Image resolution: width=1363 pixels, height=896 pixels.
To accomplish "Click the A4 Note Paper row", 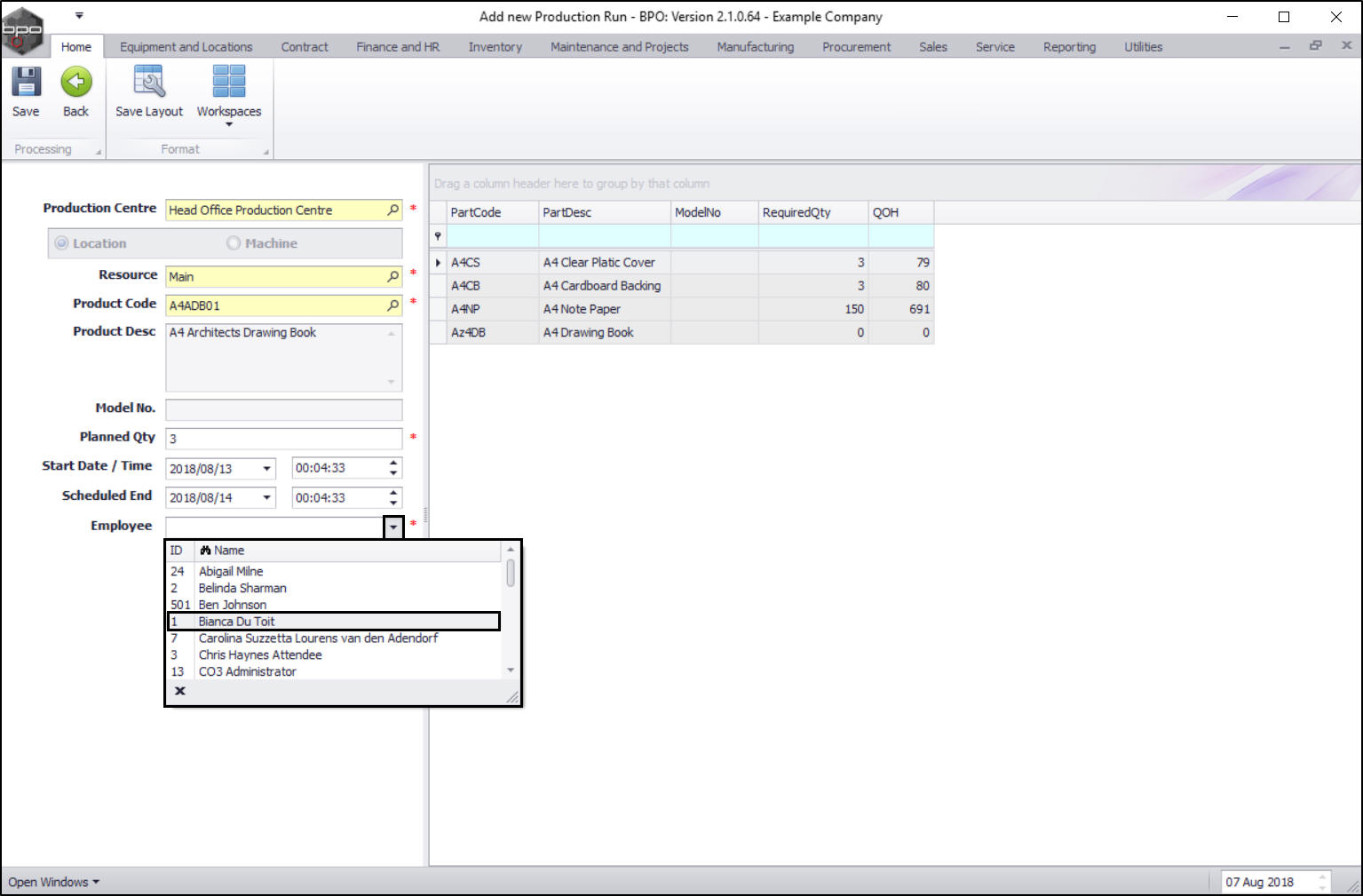I will click(x=681, y=309).
